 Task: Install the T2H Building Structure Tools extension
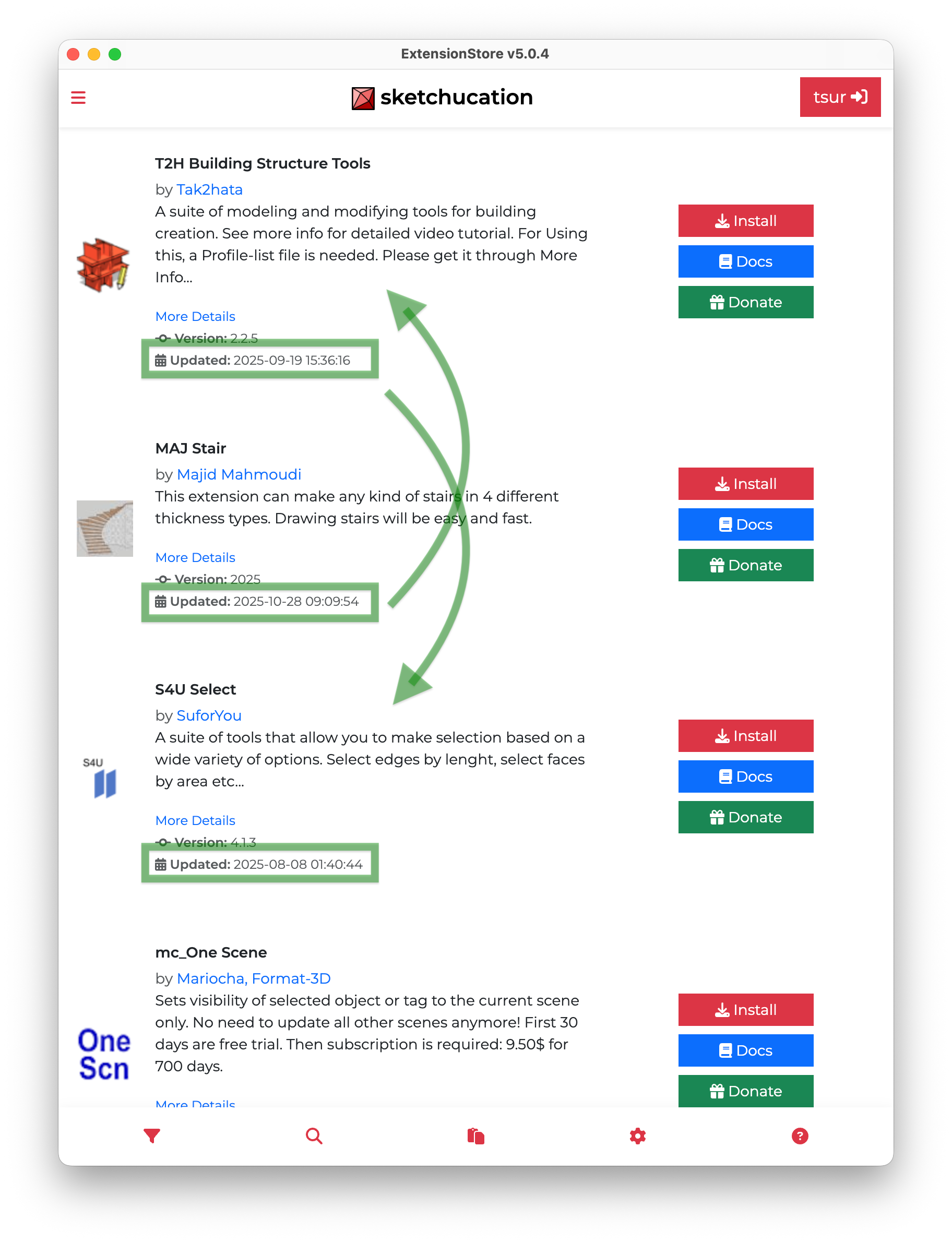(x=745, y=220)
